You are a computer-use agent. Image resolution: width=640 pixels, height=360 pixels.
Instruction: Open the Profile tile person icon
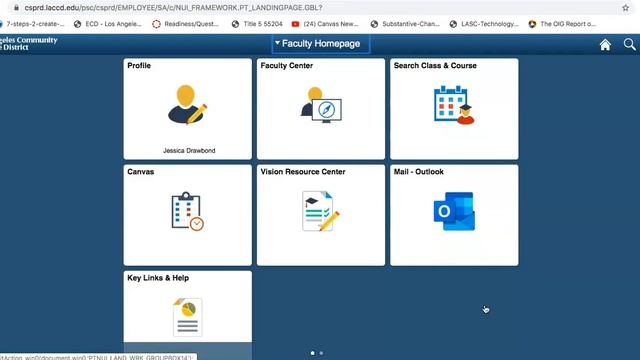pyautogui.click(x=187, y=104)
